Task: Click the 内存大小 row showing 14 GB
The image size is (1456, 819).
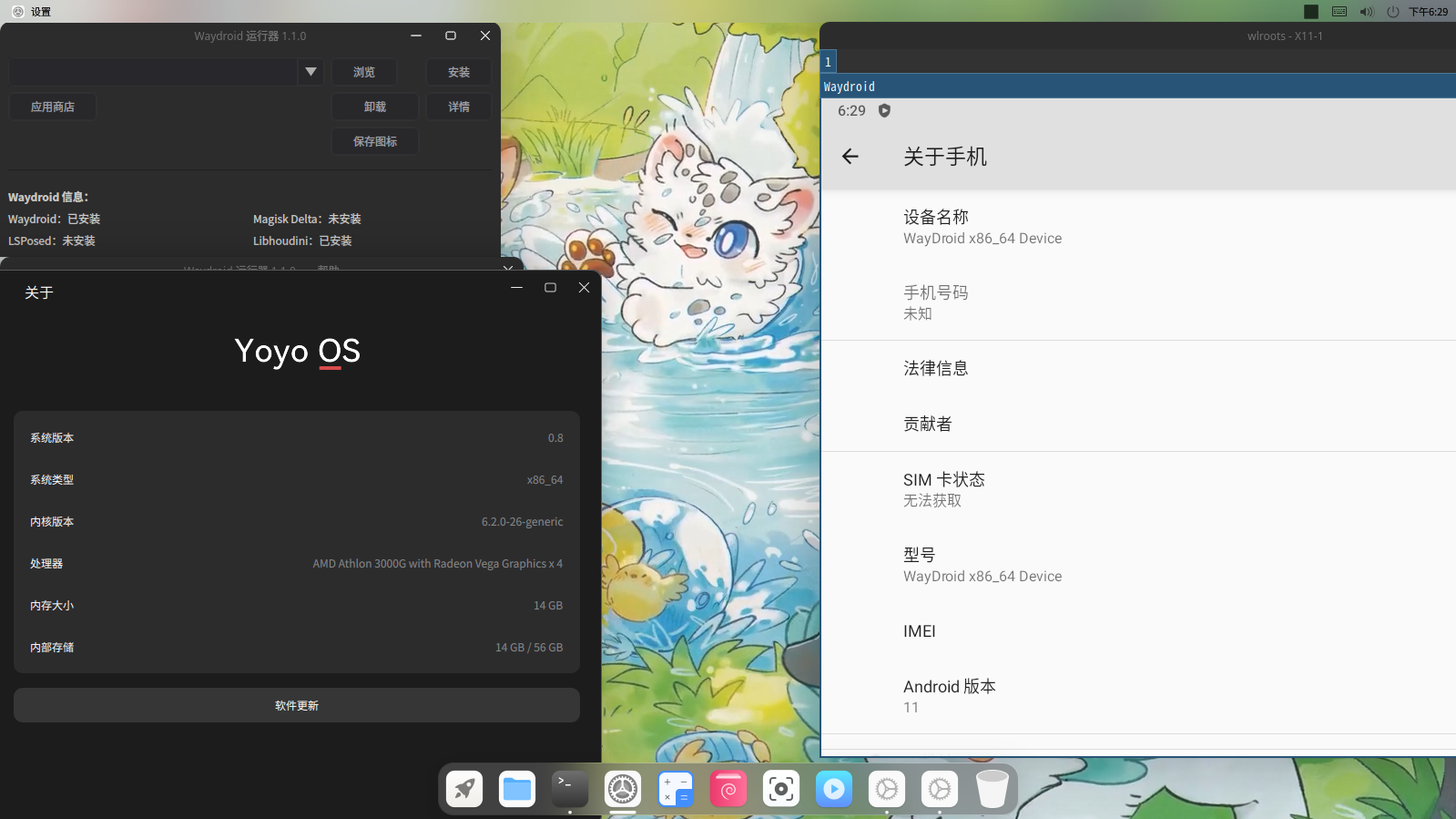Action: 297,606
